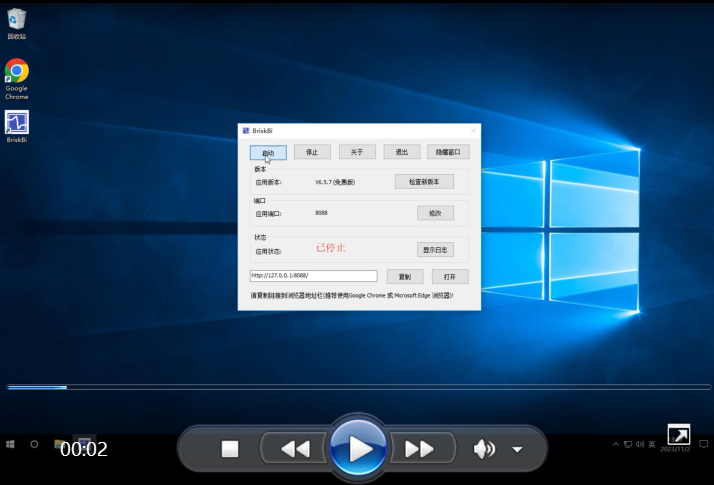Click the red 已停止 status text
The height and width of the screenshot is (485, 714).
331,248
